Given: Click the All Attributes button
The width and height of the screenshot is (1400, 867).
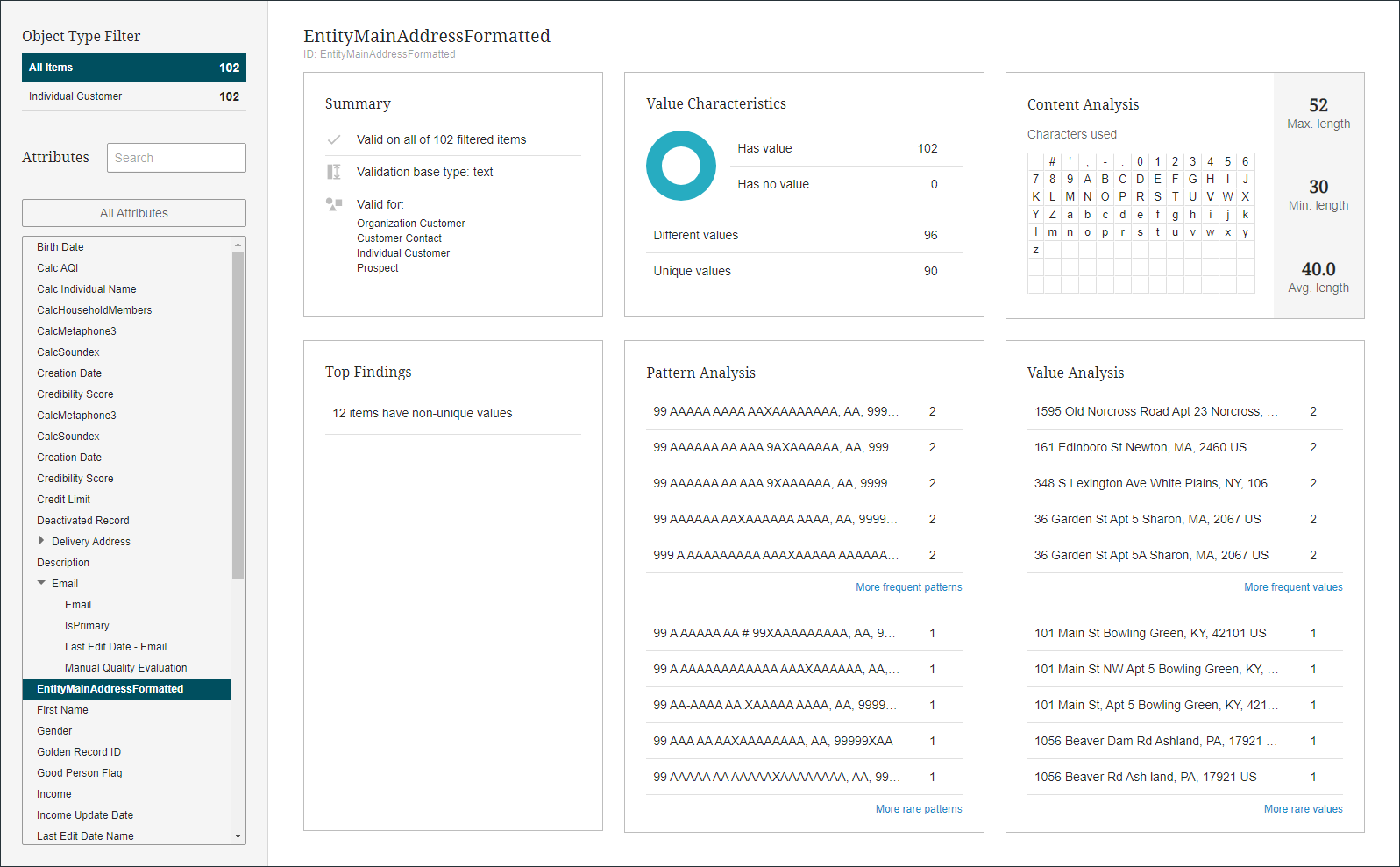Looking at the screenshot, I should [133, 213].
